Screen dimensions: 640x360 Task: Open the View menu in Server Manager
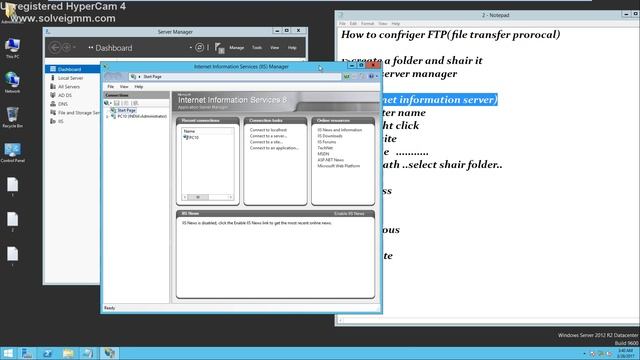coord(274,48)
